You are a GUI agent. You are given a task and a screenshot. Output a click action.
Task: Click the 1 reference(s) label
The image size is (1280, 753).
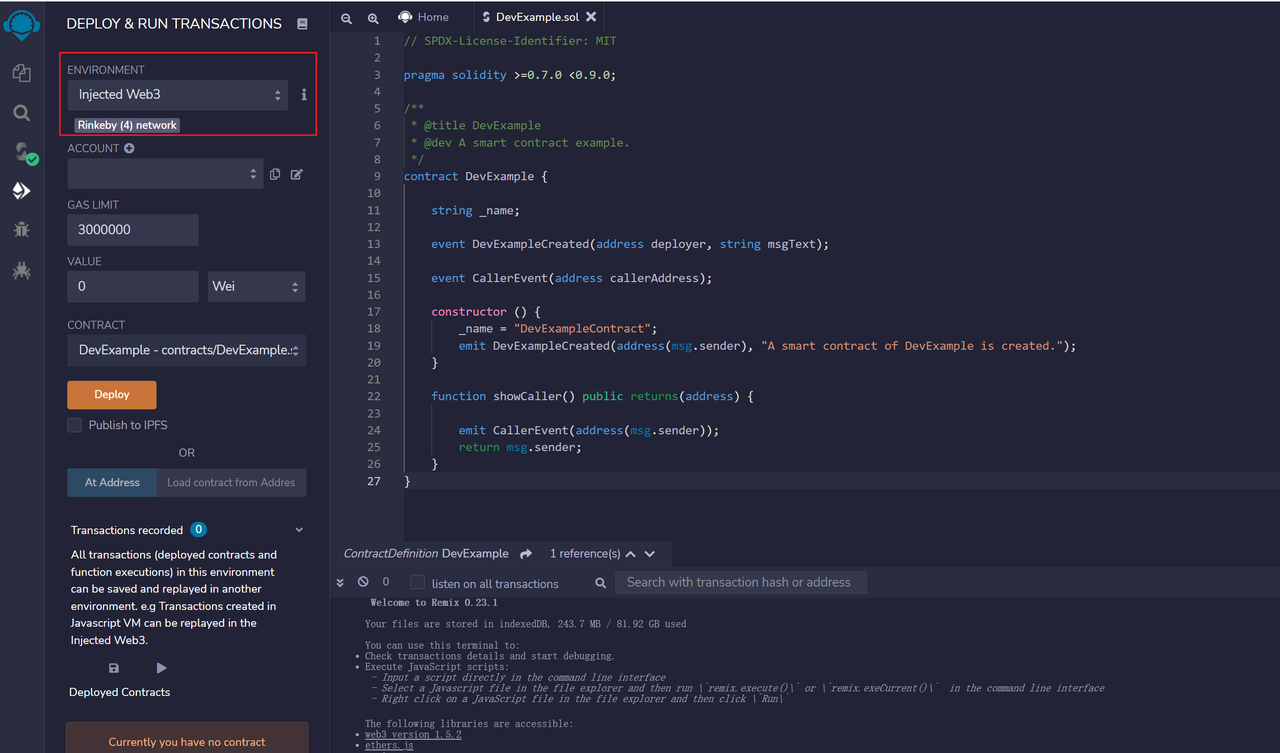click(585, 554)
